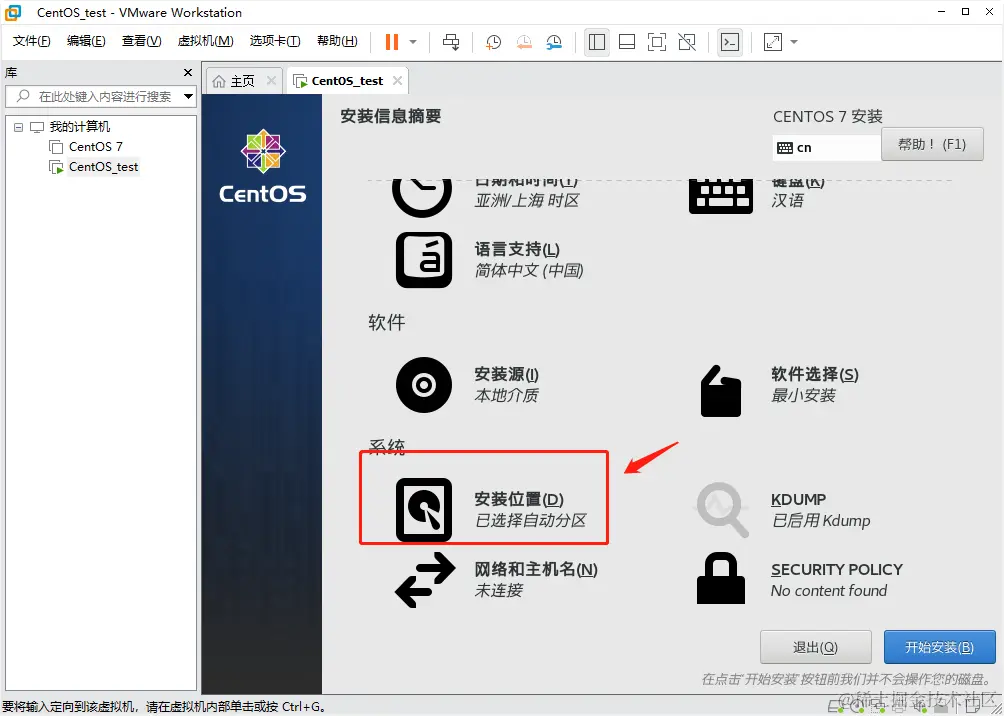Click the Unity mode toolbar icon
Viewport: 1004px width, 716px height.
(687, 42)
